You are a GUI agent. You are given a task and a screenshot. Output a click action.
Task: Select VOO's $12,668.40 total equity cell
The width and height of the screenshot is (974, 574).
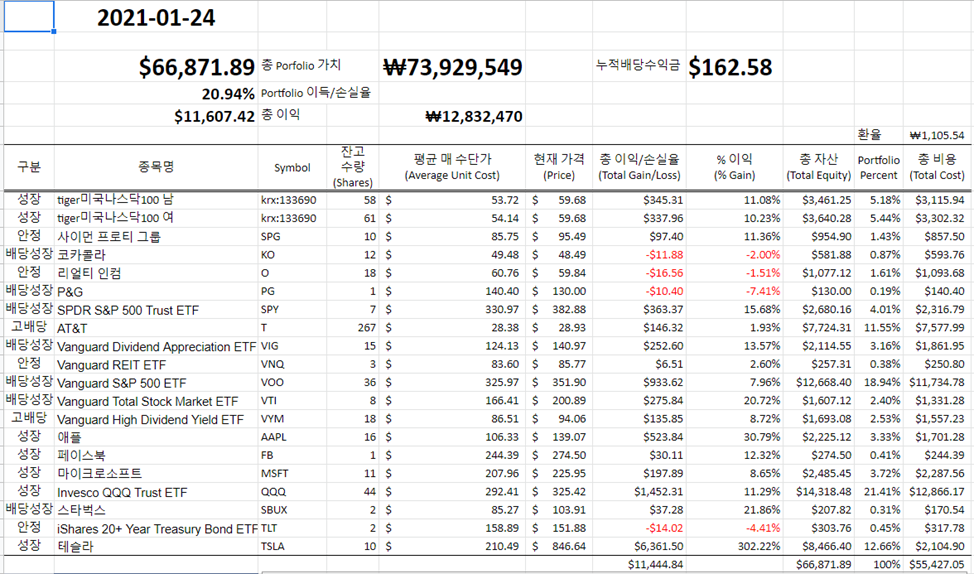(818, 382)
